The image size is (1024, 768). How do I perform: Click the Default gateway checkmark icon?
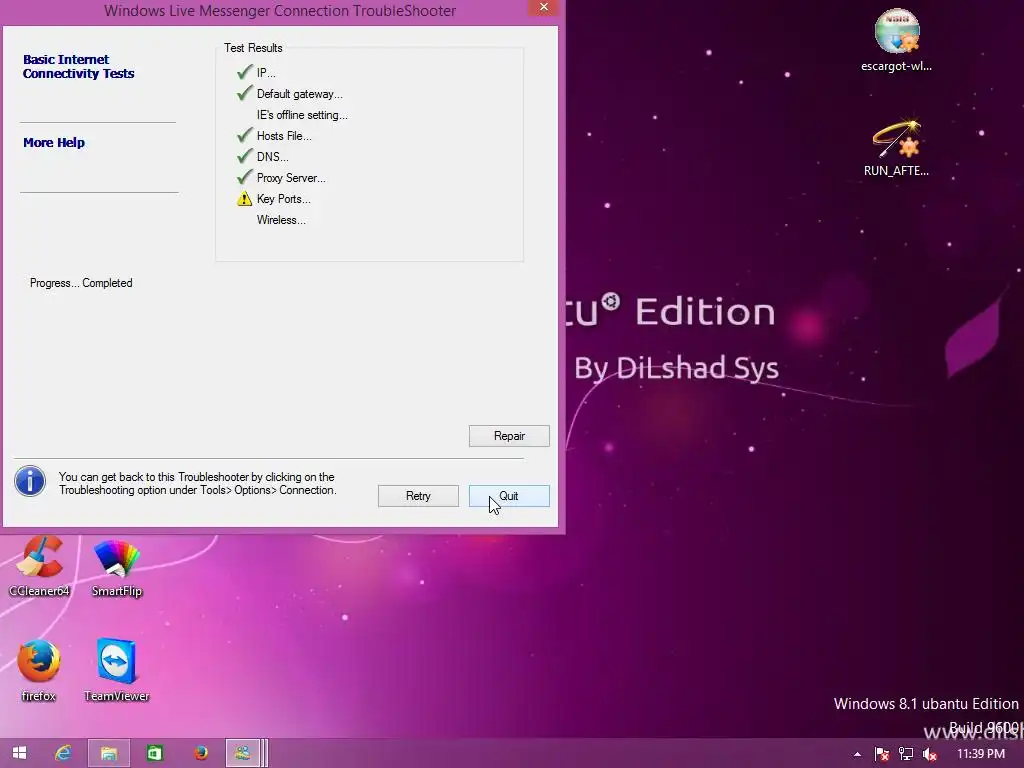[x=244, y=93]
